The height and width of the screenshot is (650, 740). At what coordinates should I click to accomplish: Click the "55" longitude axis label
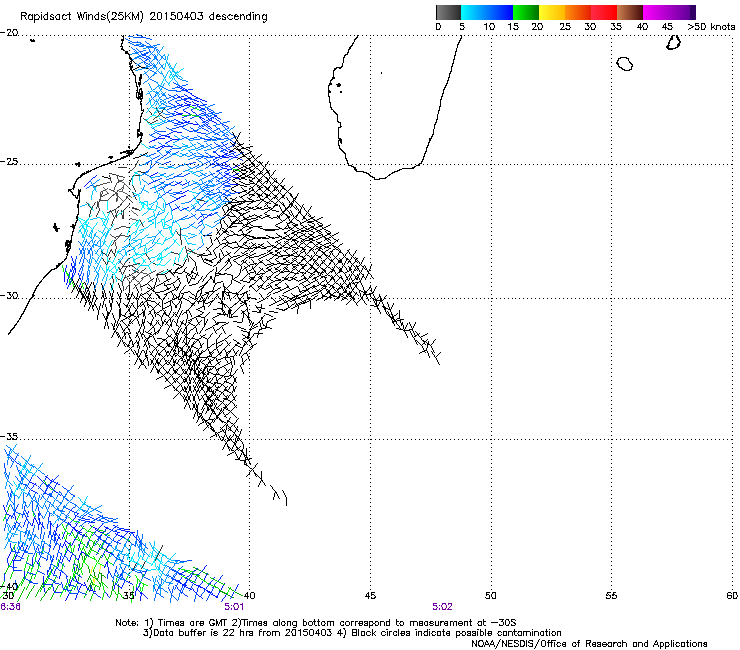pyautogui.click(x=611, y=596)
